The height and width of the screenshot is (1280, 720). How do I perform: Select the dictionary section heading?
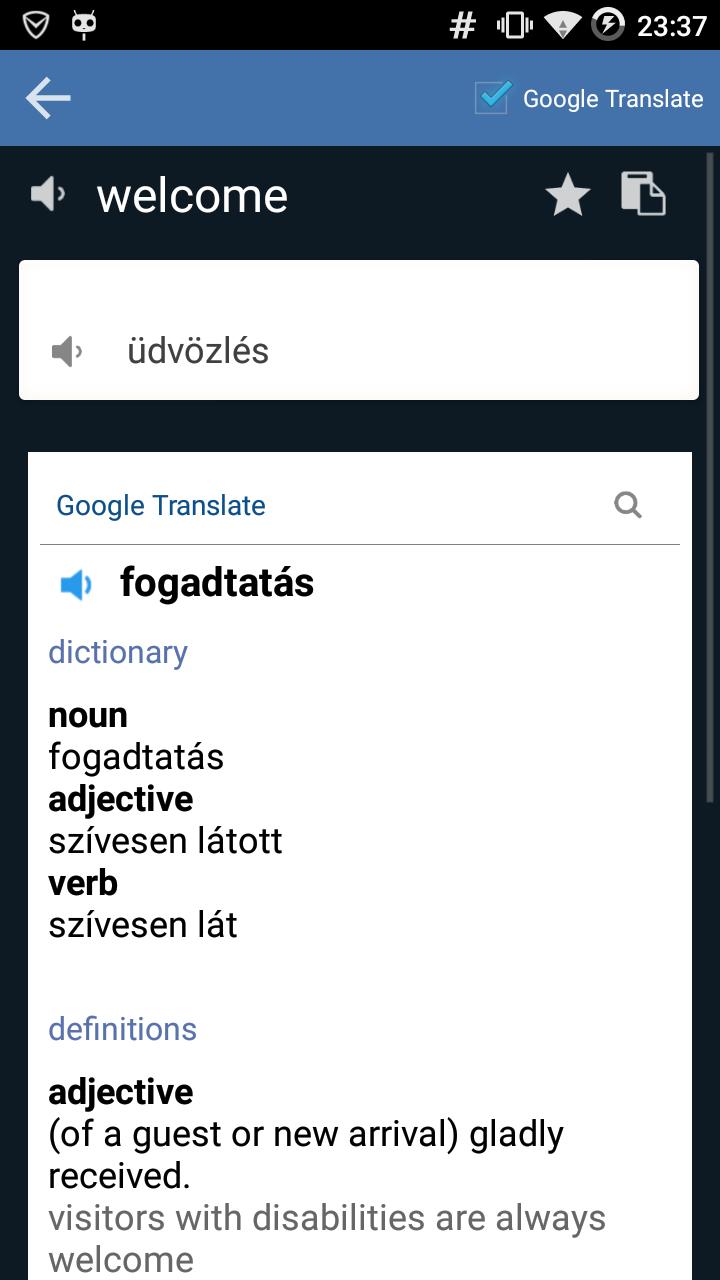118,652
